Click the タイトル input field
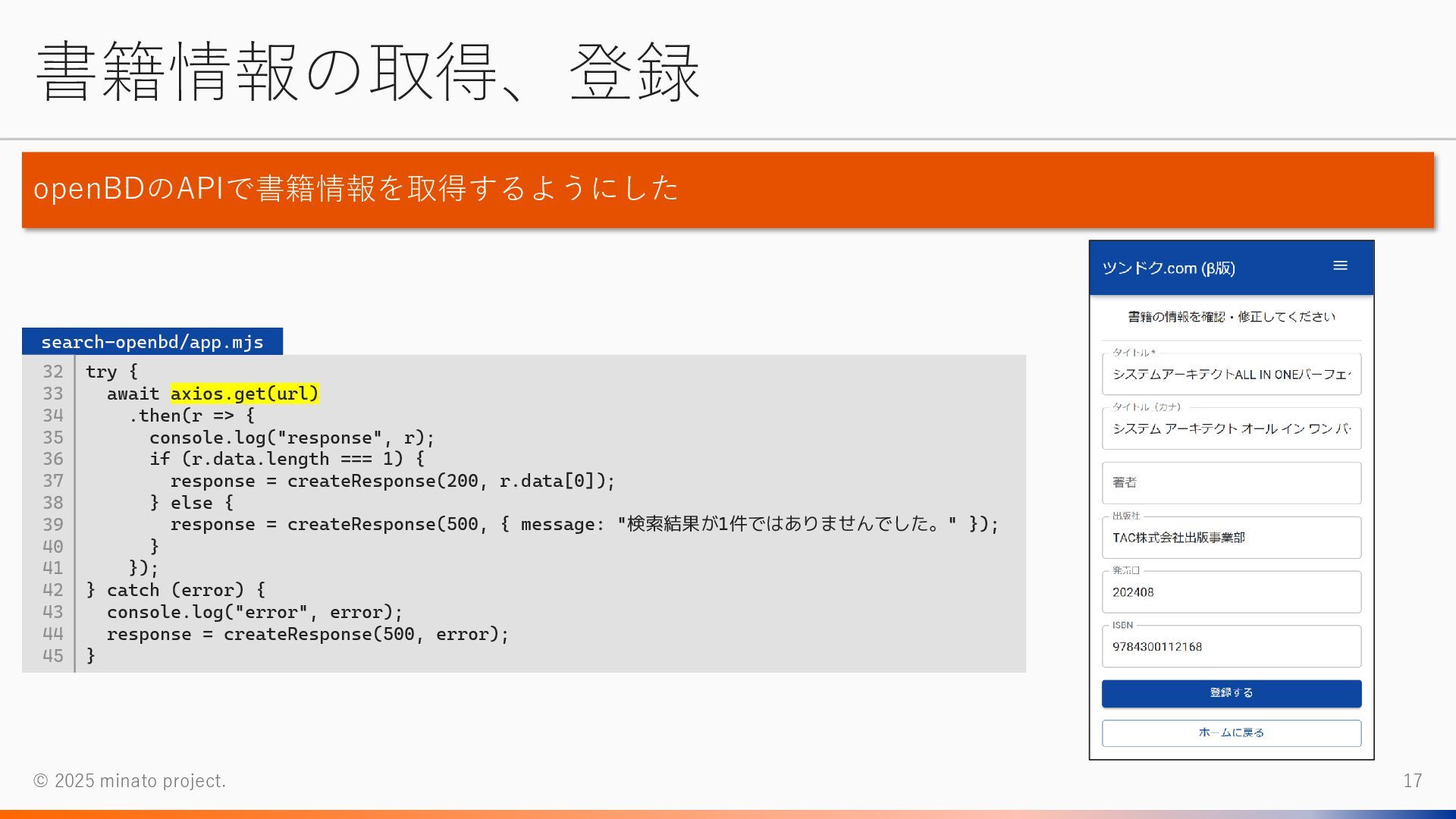Image resolution: width=1456 pixels, height=819 pixels. pyautogui.click(x=1231, y=375)
